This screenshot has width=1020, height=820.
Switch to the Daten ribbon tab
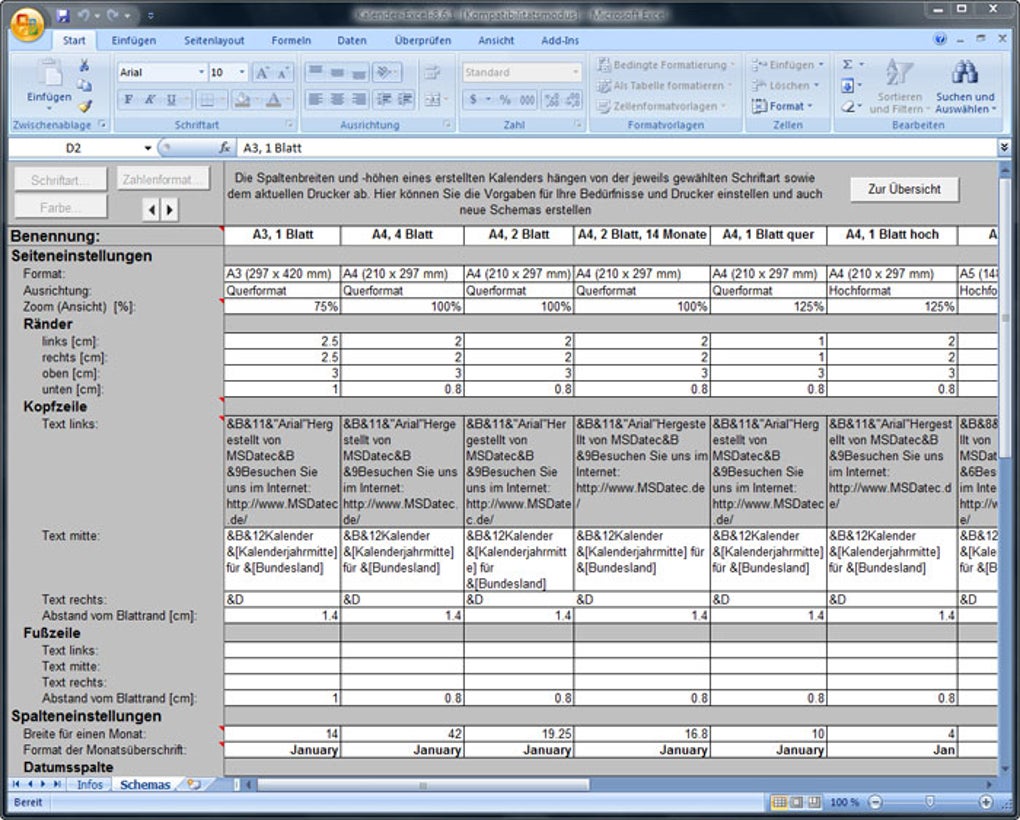click(x=352, y=40)
